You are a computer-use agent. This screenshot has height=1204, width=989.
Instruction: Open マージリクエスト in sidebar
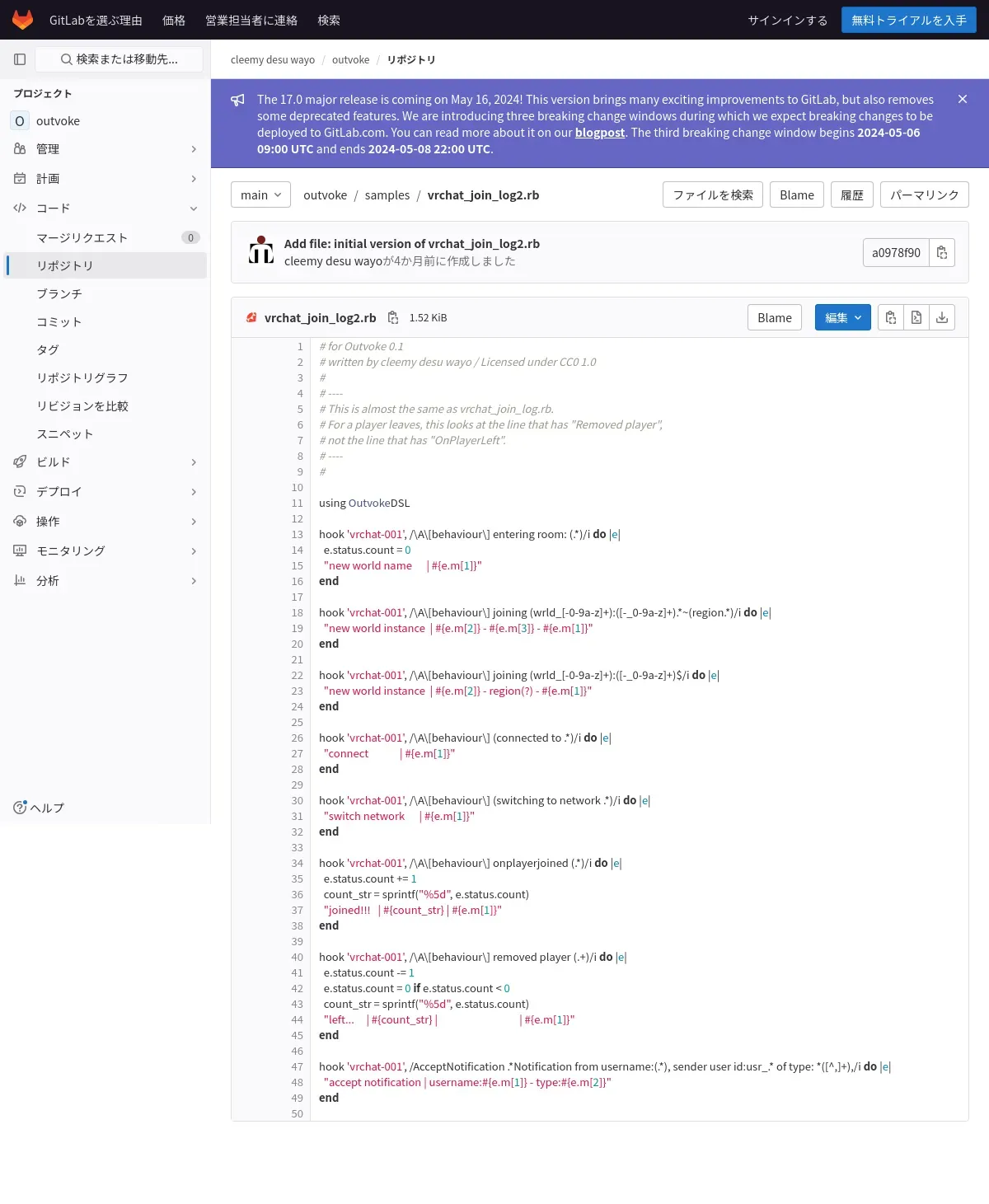[105, 238]
